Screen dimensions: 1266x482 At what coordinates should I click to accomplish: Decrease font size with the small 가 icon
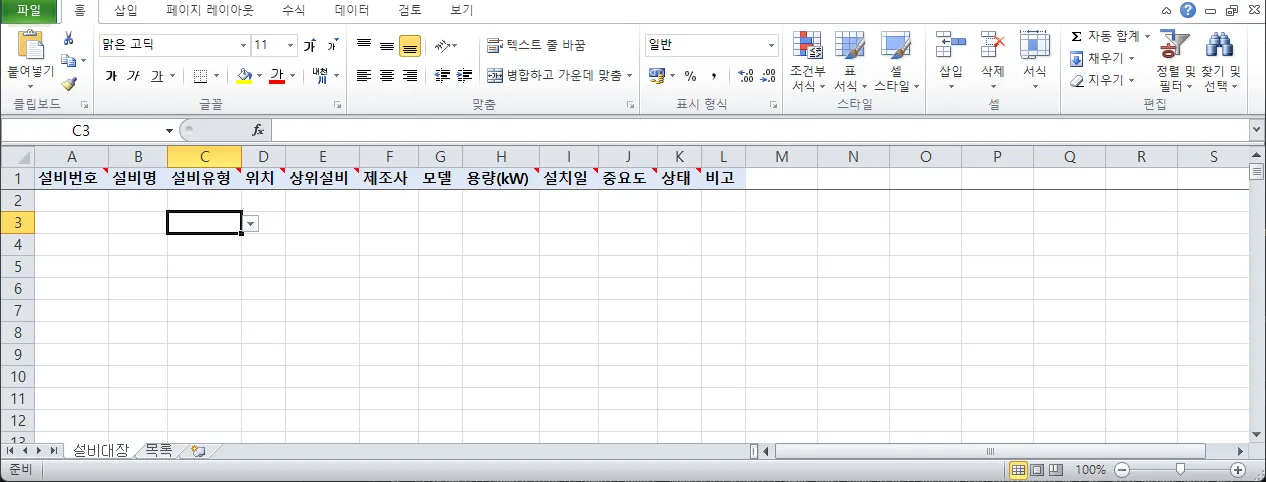pyautogui.click(x=332, y=46)
